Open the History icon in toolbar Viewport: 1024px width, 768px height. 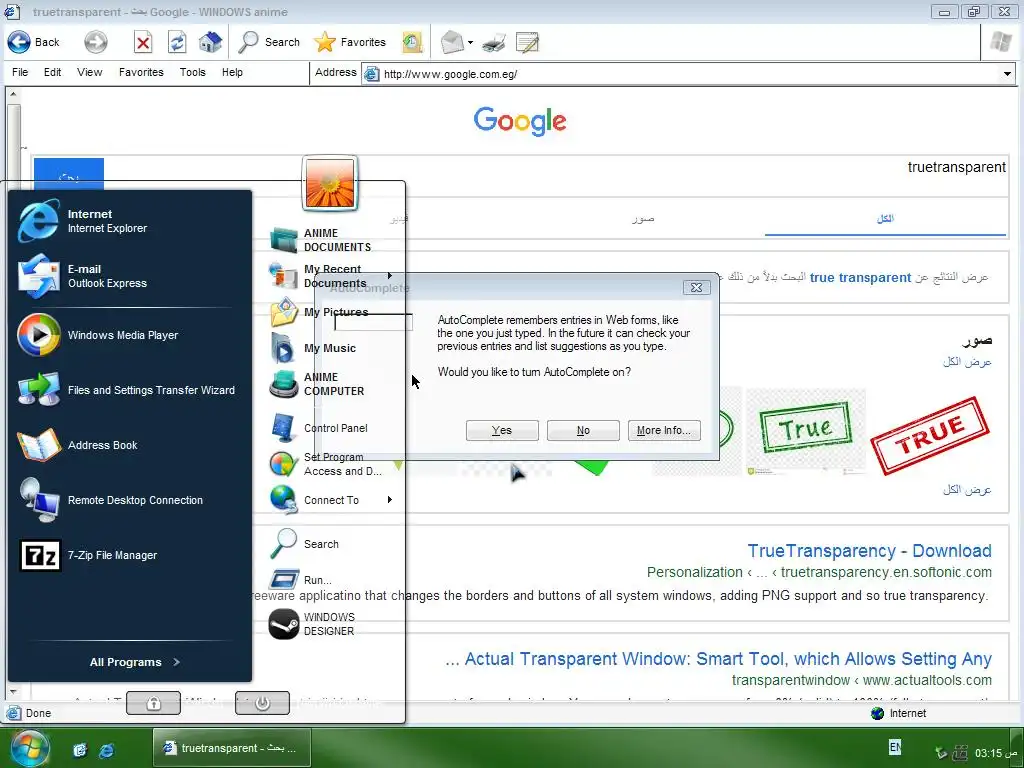[412, 43]
